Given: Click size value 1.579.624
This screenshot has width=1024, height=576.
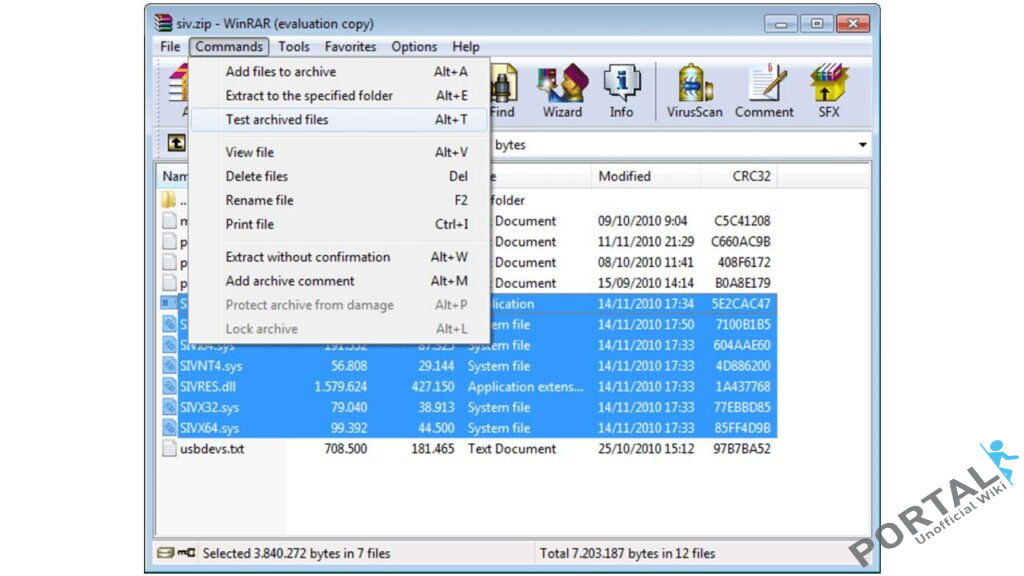Looking at the screenshot, I should tap(340, 387).
